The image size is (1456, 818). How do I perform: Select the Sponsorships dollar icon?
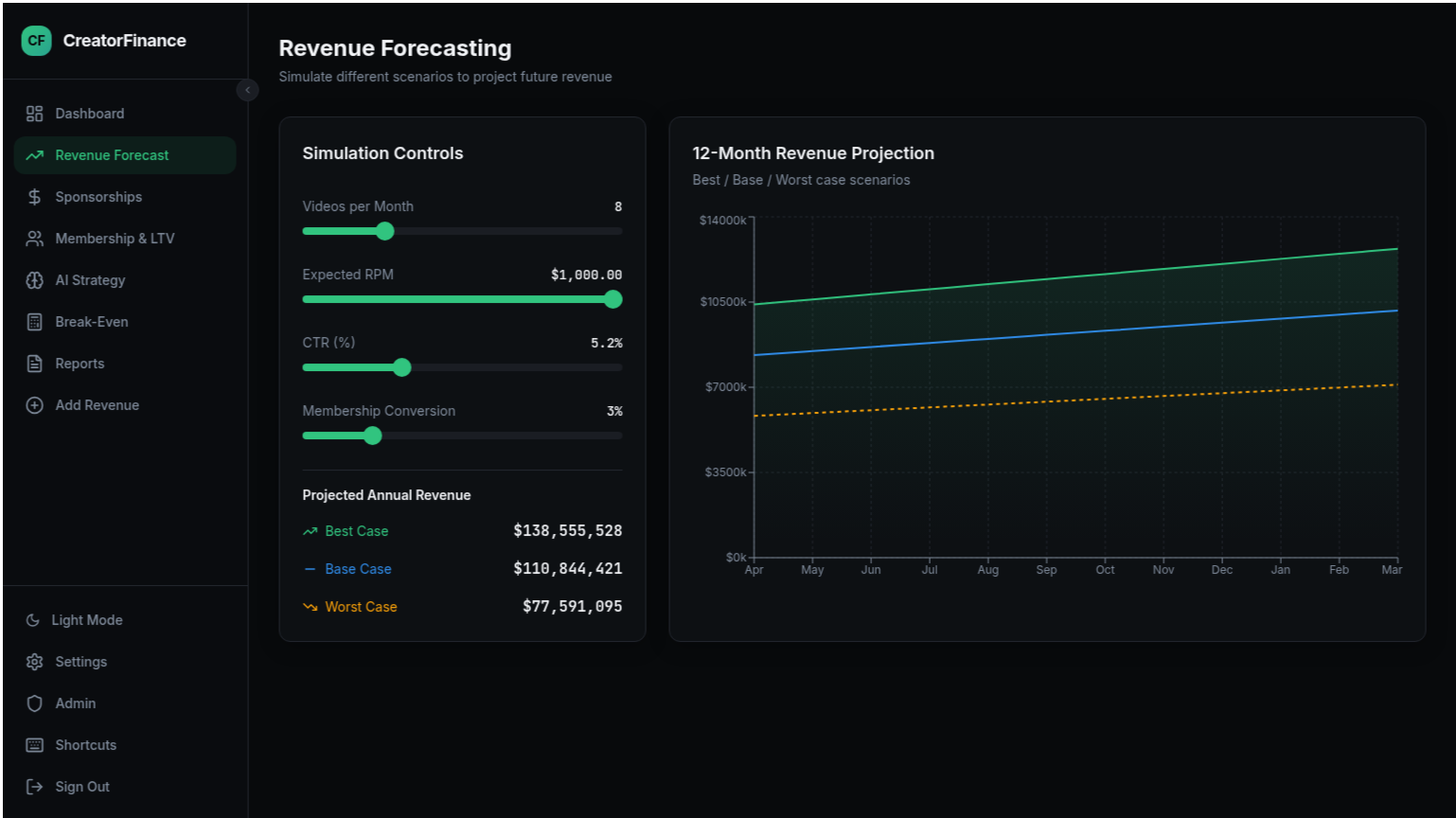[34, 197]
